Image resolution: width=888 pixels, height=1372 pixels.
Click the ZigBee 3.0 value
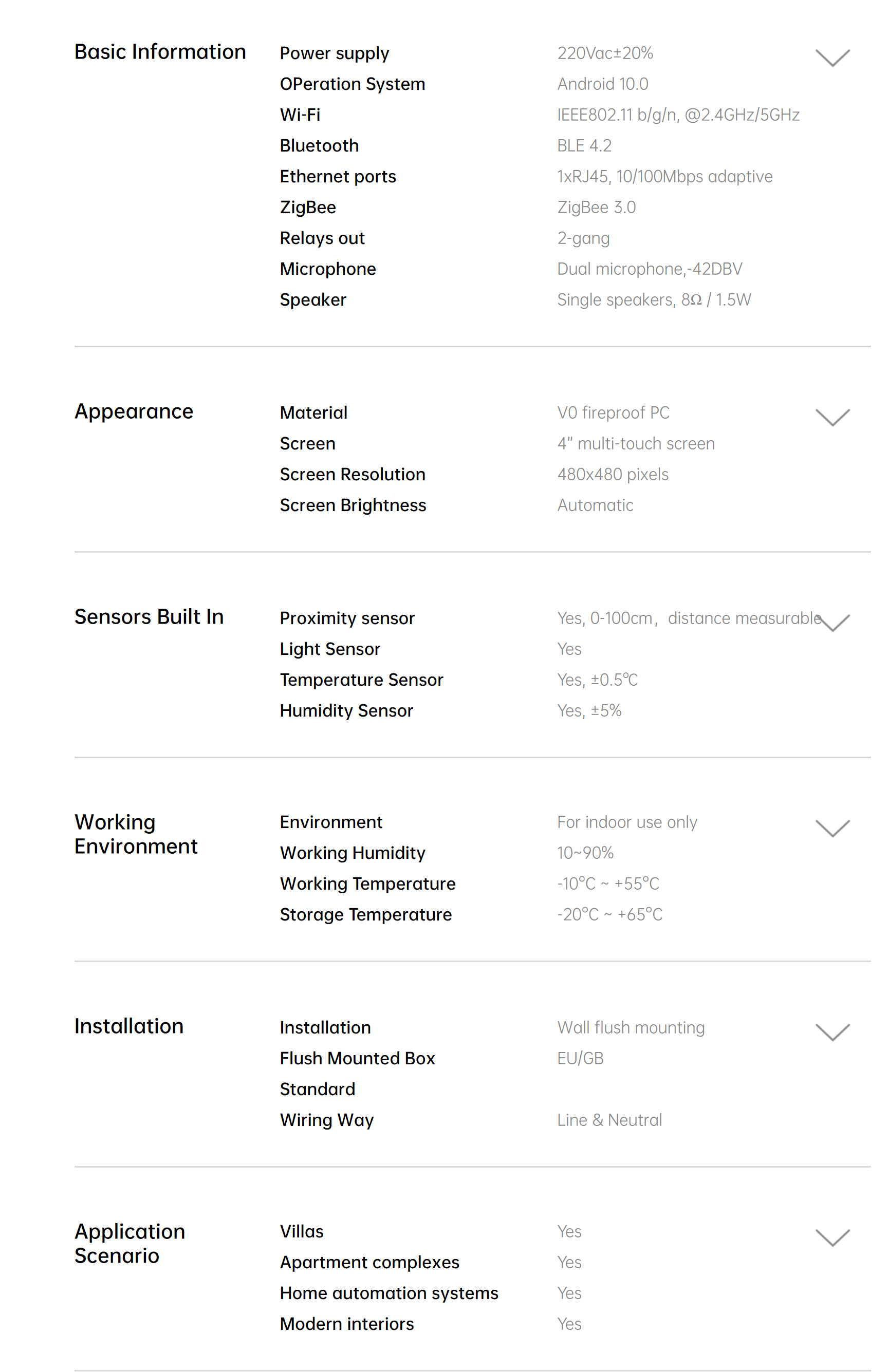(596, 208)
